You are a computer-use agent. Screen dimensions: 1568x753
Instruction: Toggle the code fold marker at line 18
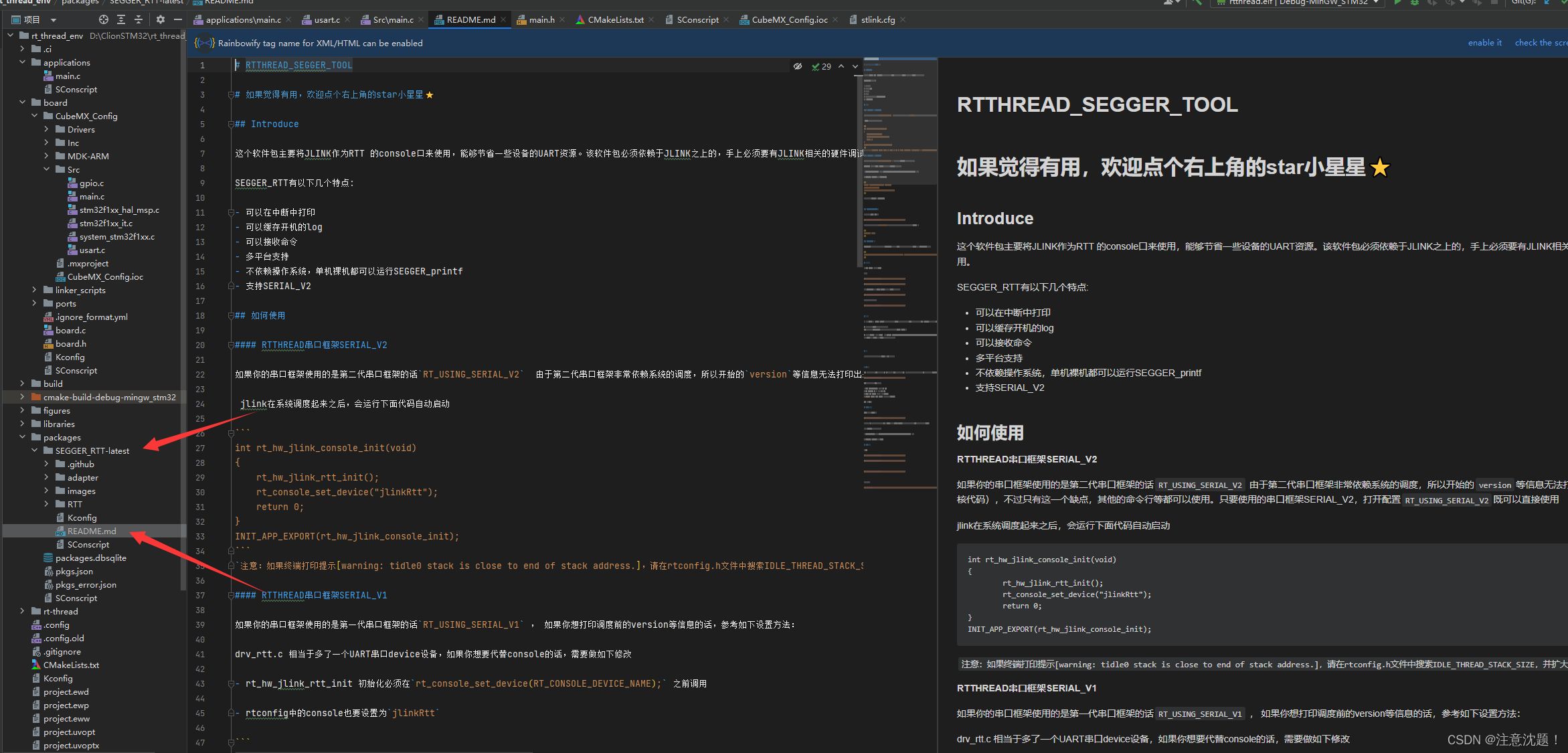(x=231, y=316)
